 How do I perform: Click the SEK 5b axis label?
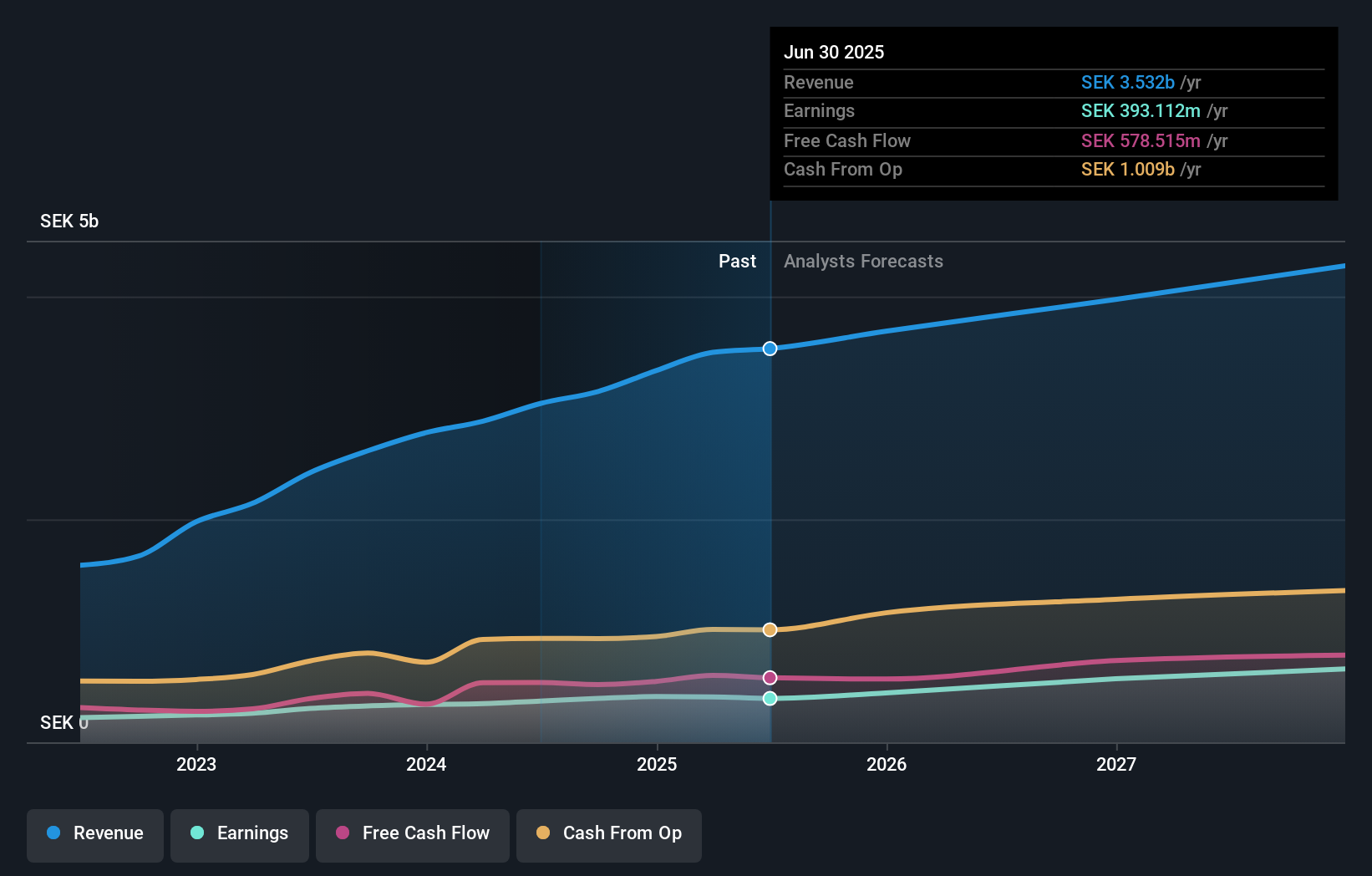pos(69,222)
